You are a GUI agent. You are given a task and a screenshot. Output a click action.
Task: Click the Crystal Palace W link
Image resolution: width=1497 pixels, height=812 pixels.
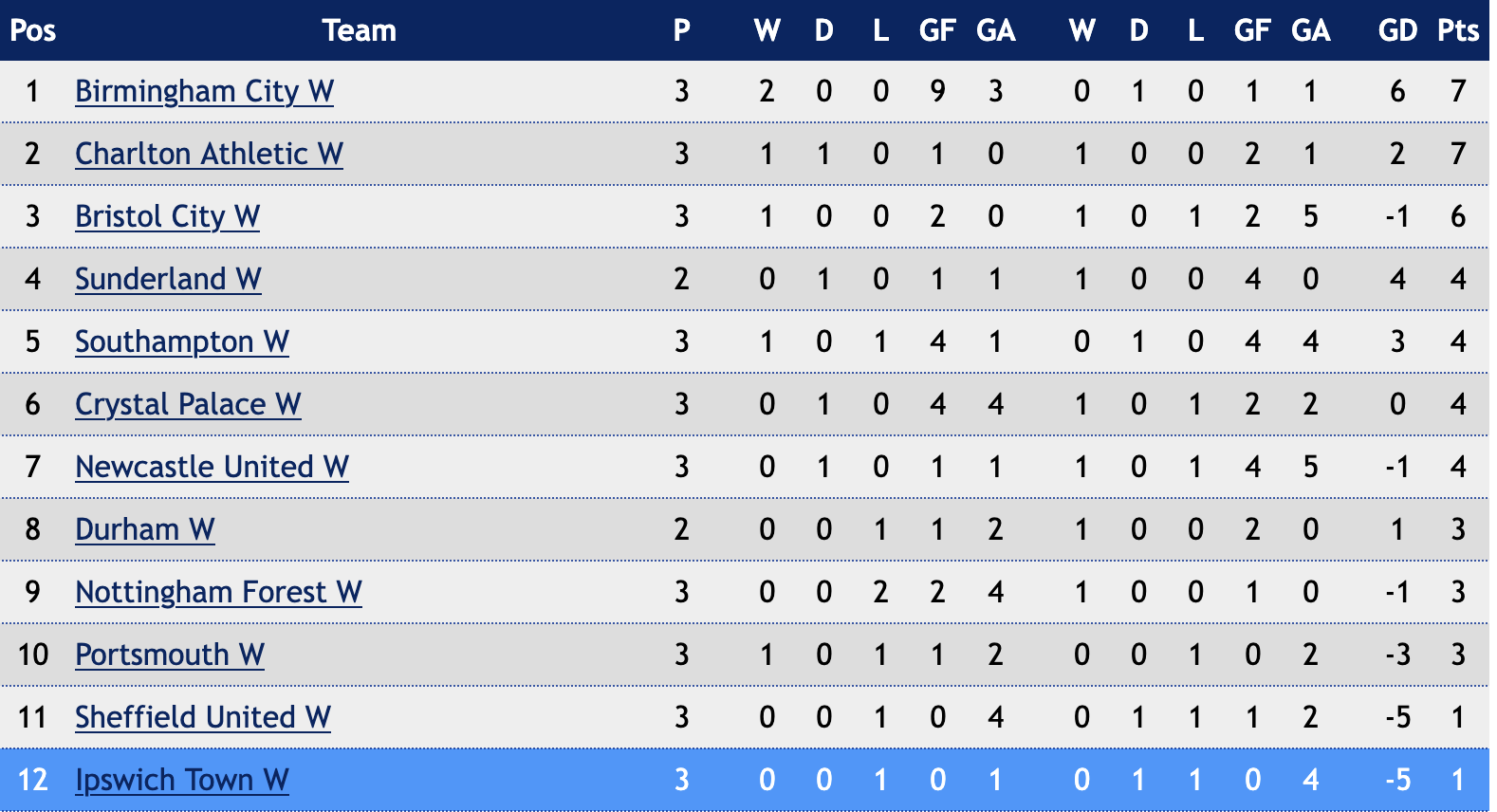click(x=188, y=404)
